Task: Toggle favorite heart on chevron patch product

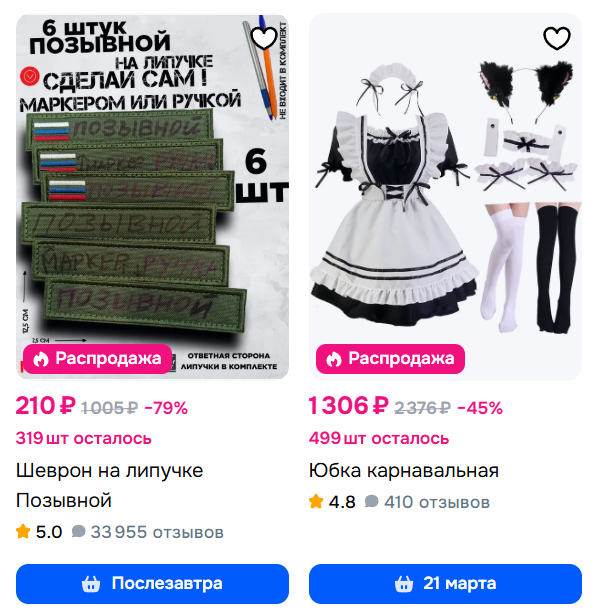Action: 264,38
